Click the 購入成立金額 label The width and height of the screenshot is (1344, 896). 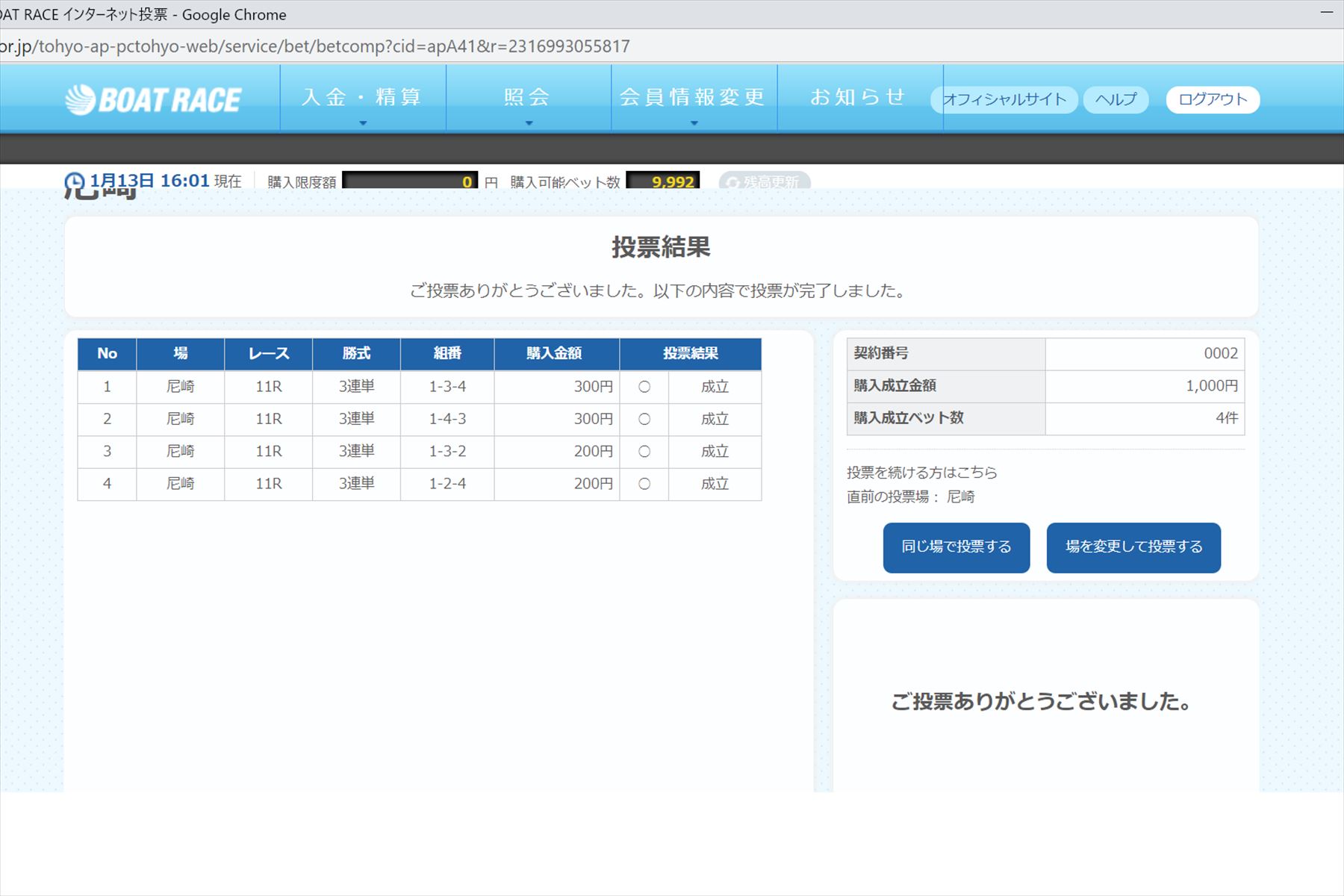click(x=895, y=385)
